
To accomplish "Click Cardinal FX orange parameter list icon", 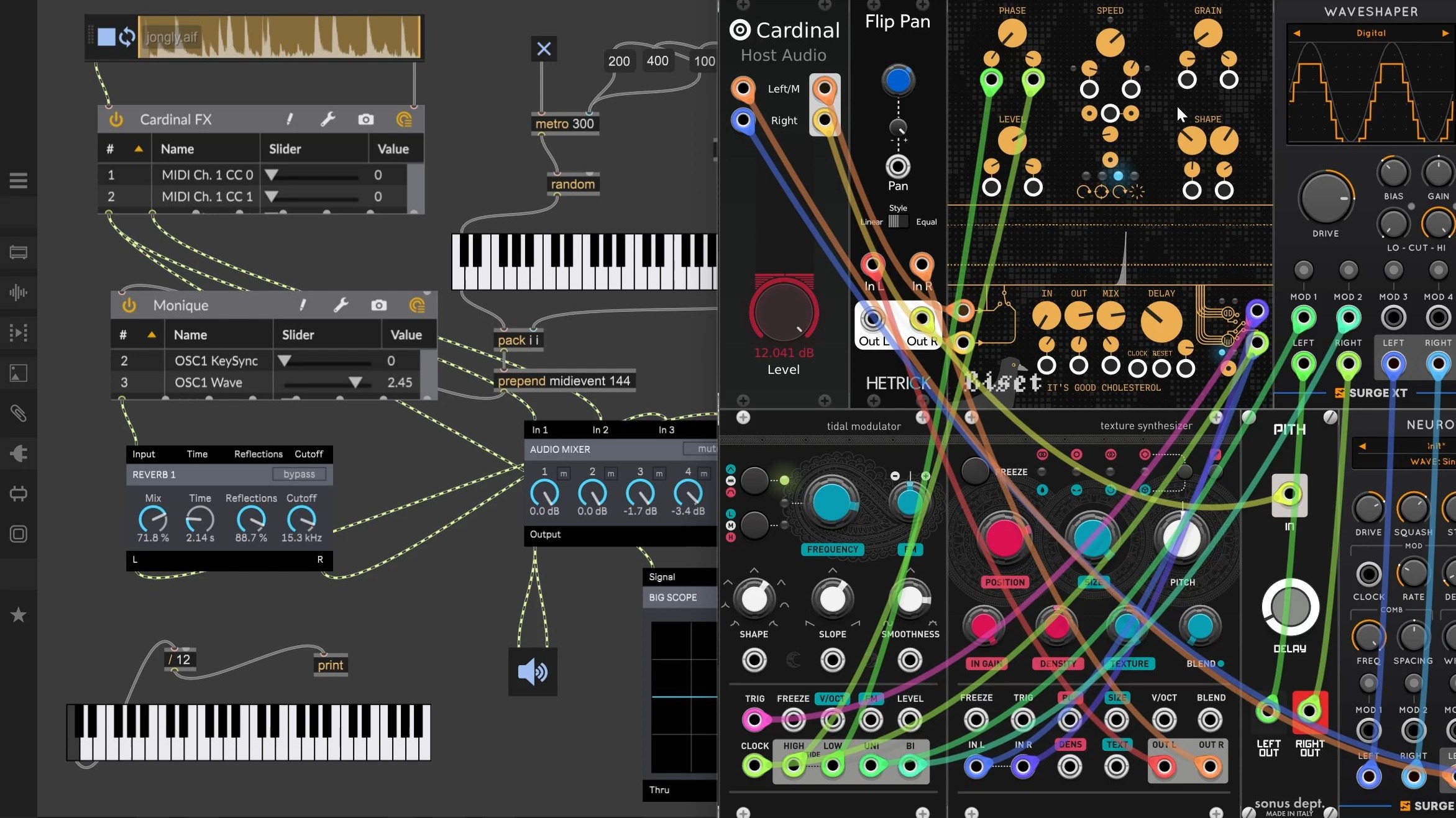I will [405, 119].
